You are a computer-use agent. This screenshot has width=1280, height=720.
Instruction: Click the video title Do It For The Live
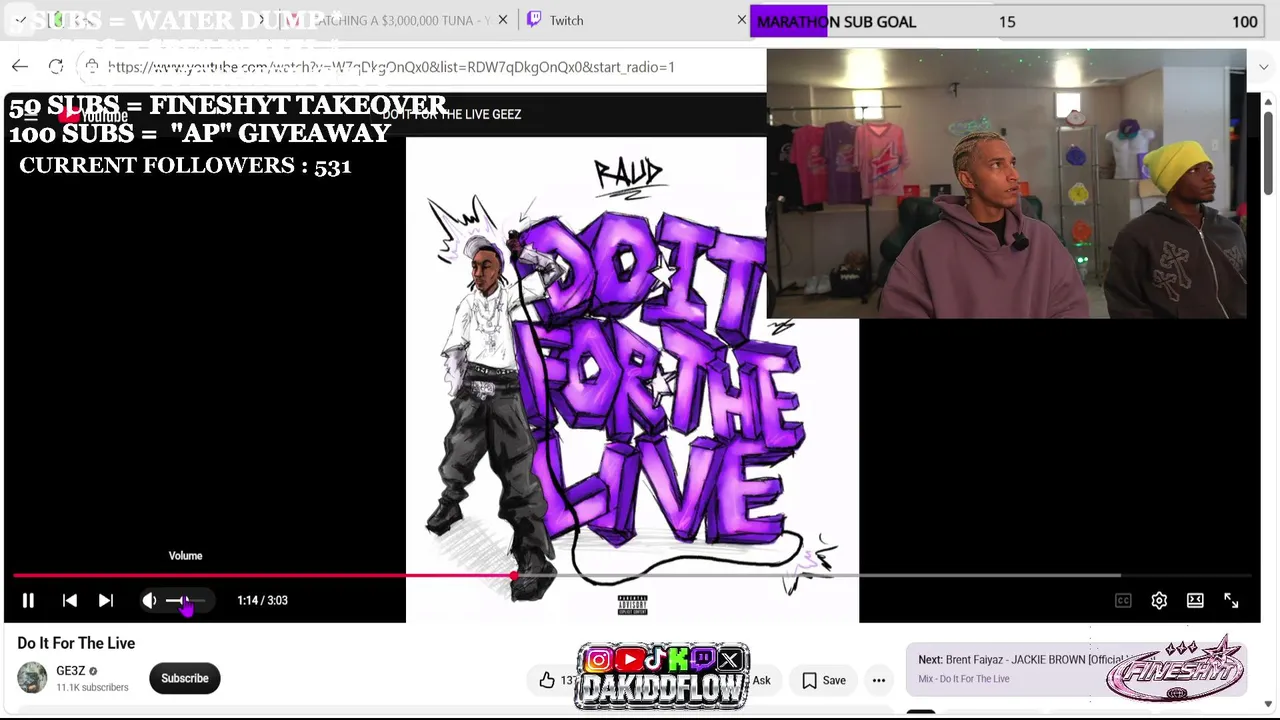[76, 643]
